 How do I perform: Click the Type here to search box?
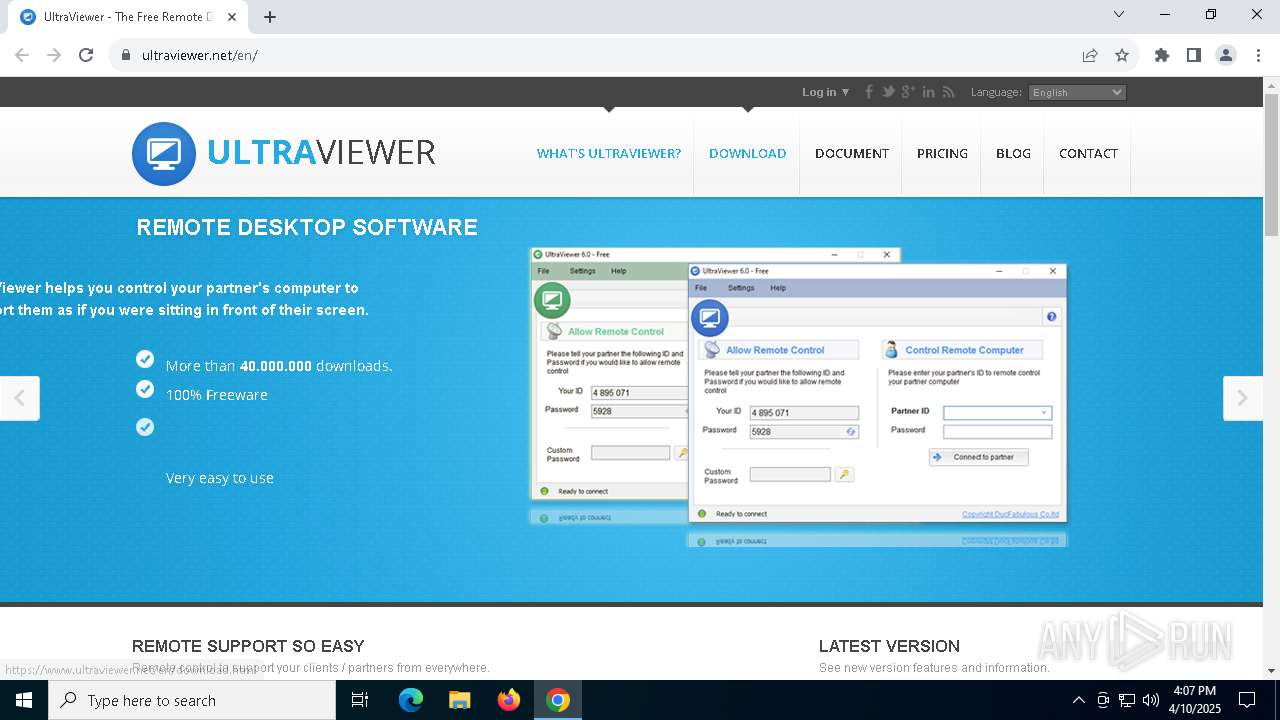tap(192, 700)
